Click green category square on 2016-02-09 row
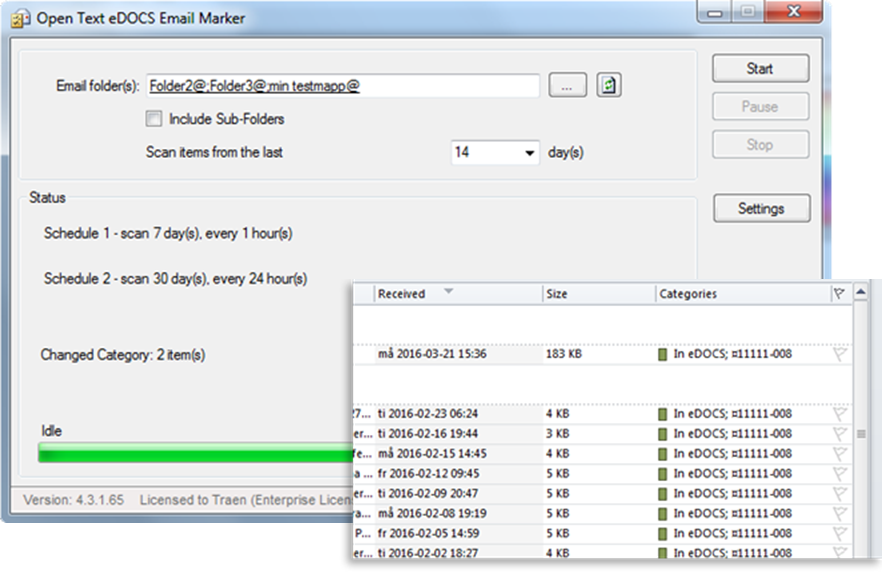 [x=663, y=494]
